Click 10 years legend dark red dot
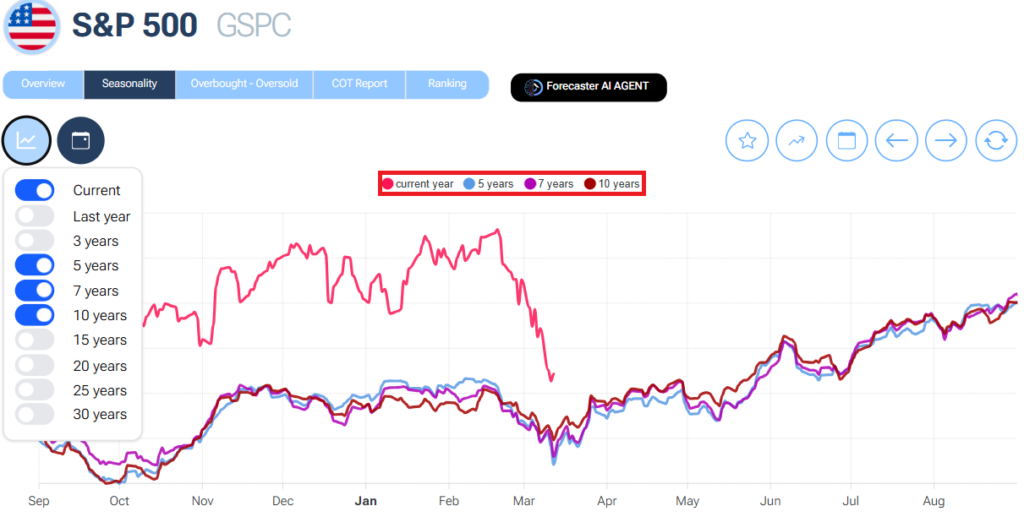Viewport: 1024px width, 517px height. tap(590, 184)
